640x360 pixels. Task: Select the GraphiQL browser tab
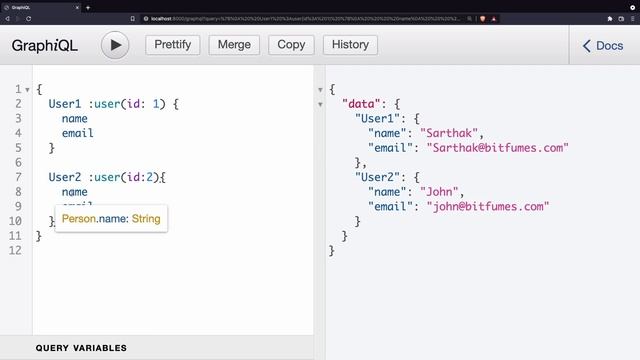click(x=41, y=7)
